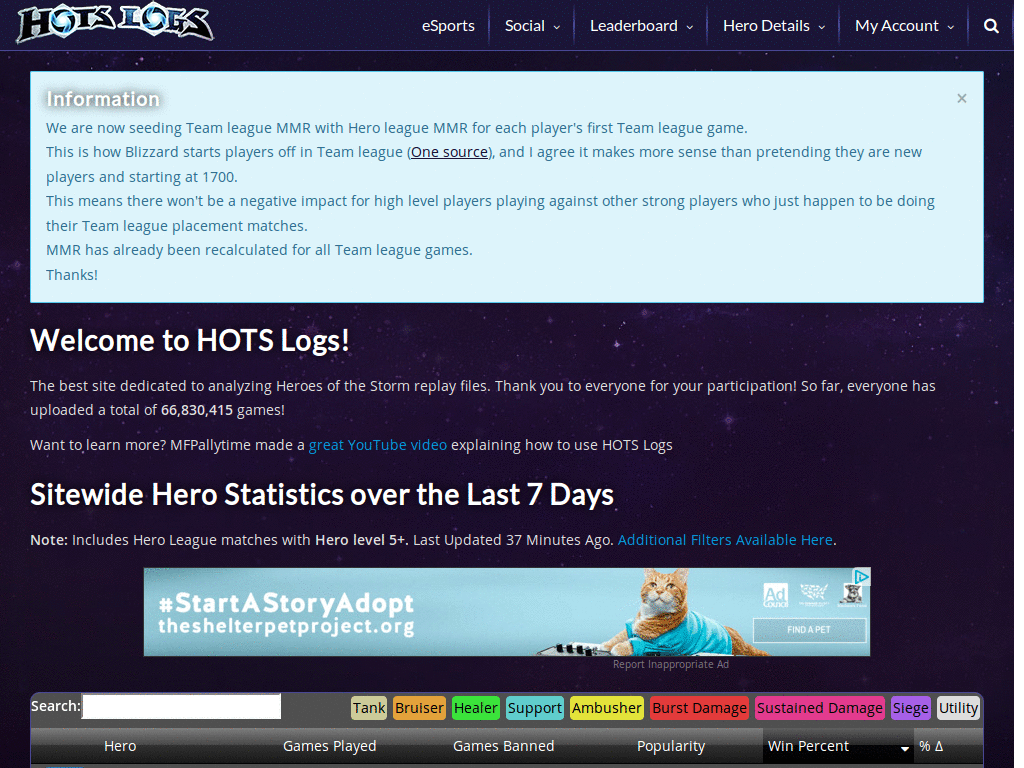Open Additional Filters Available Here link
The image size is (1024, 768).
click(725, 540)
